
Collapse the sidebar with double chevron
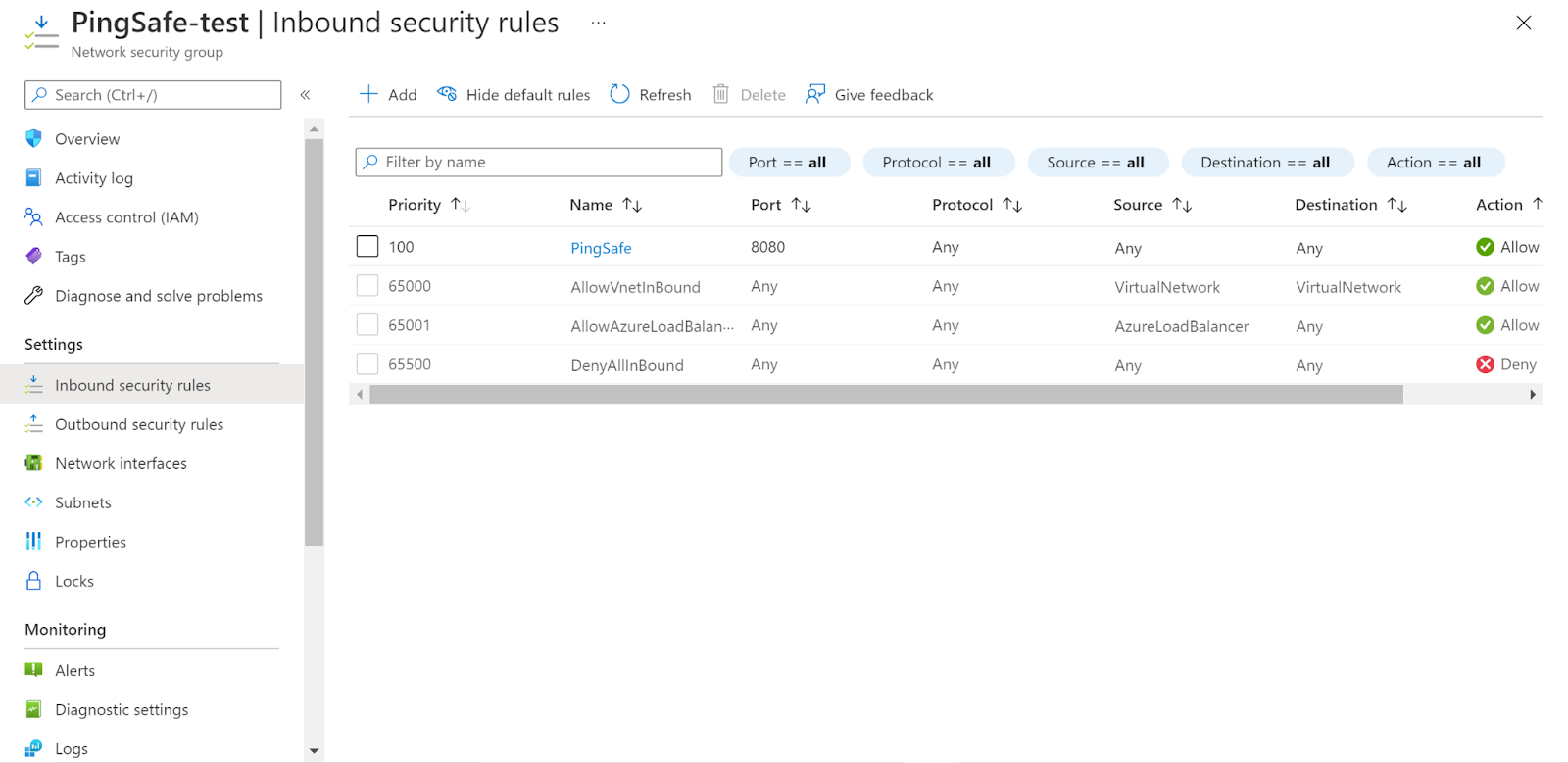click(305, 95)
